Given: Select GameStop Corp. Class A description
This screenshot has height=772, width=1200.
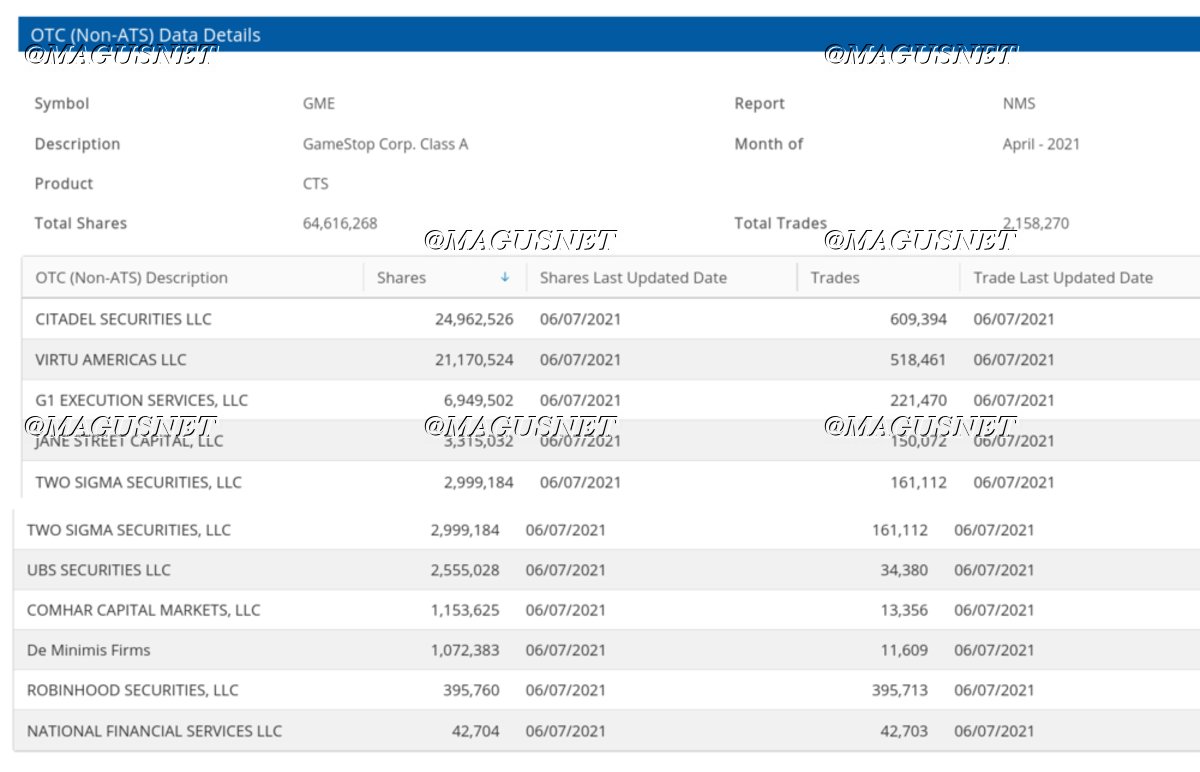Looking at the screenshot, I should [x=385, y=144].
